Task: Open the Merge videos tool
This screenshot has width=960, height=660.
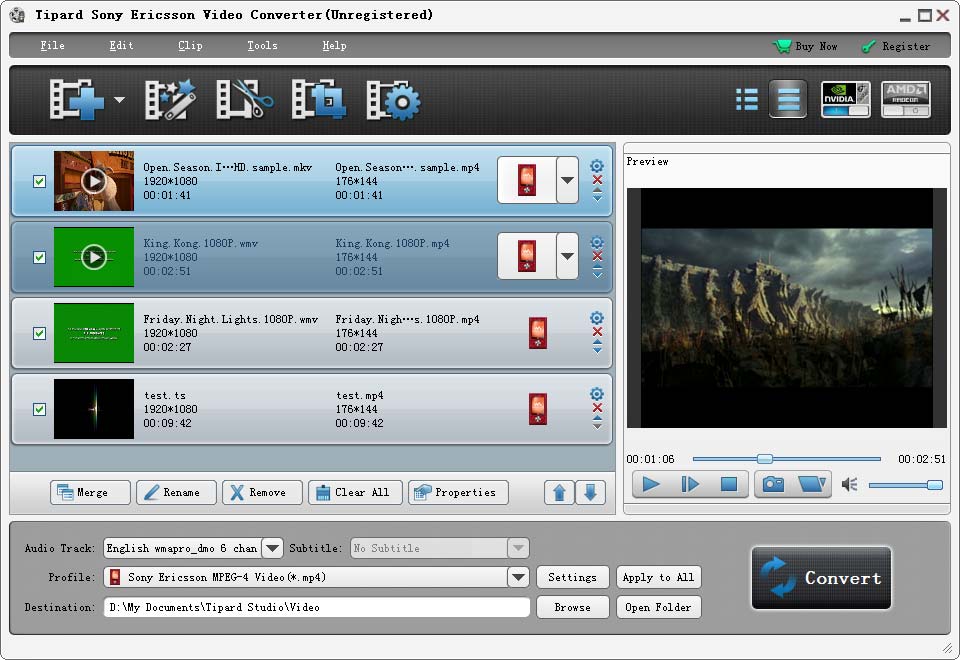Action: (89, 492)
